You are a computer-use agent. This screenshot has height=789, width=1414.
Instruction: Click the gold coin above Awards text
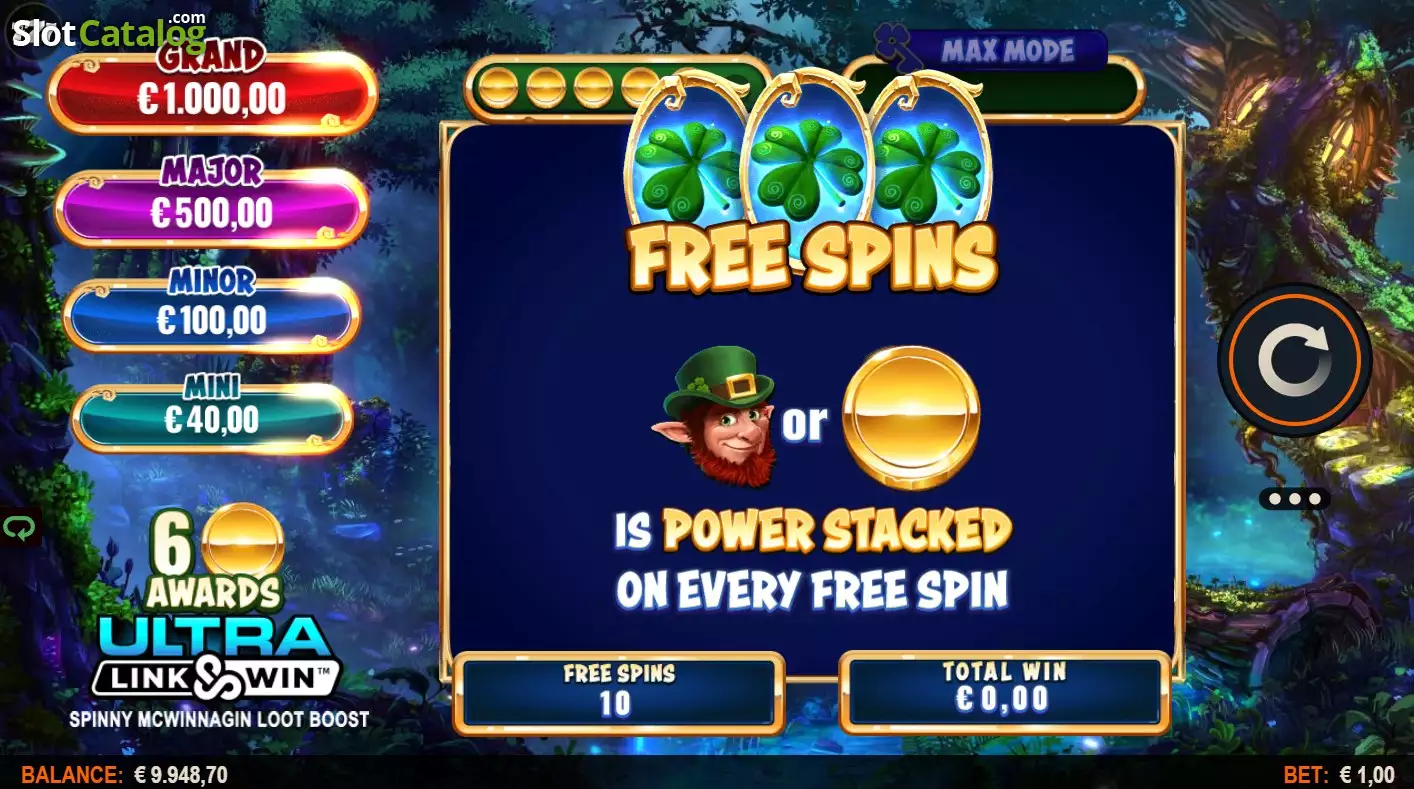tap(243, 541)
